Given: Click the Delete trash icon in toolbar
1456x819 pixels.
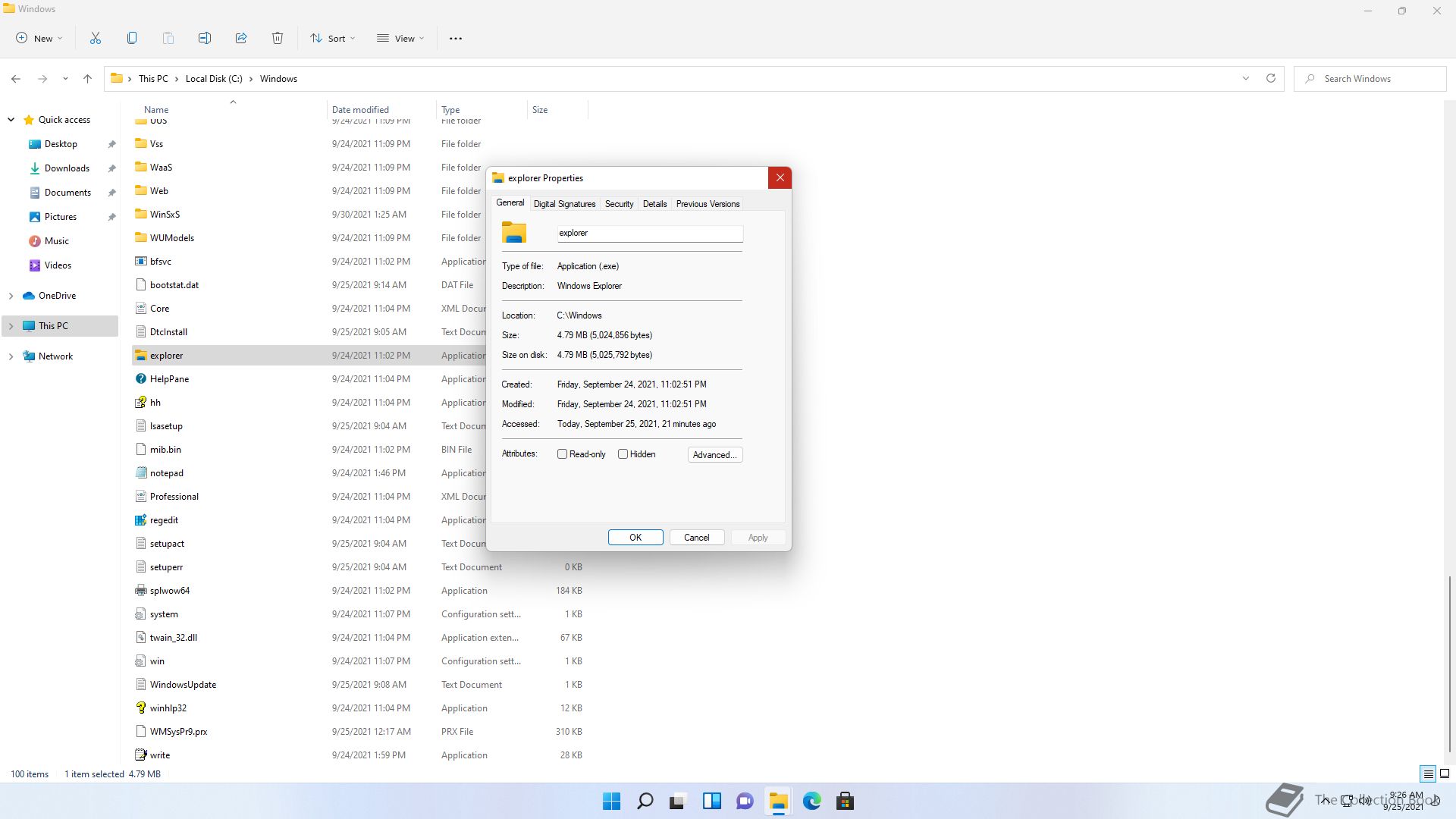Looking at the screenshot, I should (x=278, y=38).
